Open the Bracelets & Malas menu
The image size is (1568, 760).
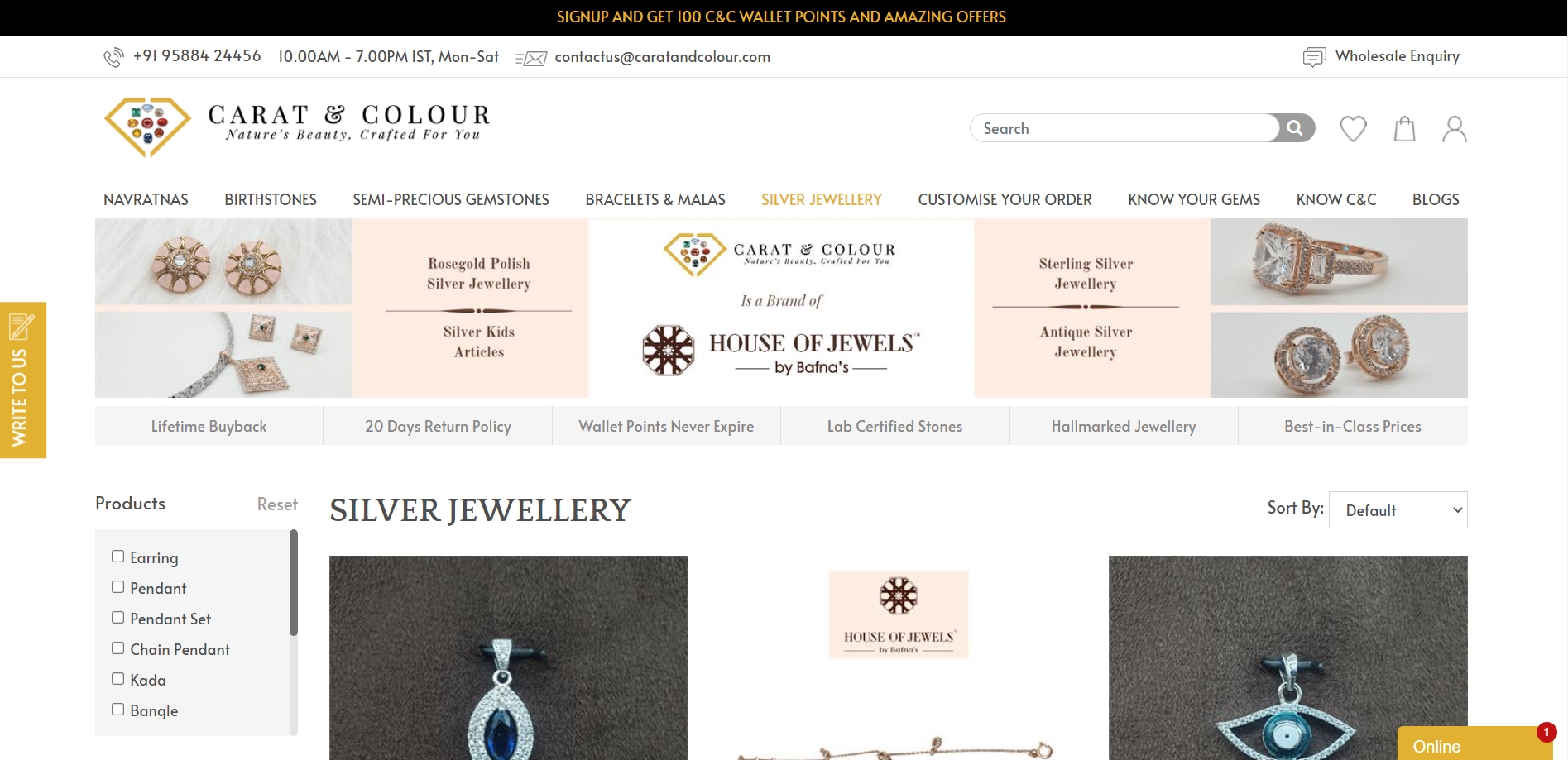tap(655, 199)
